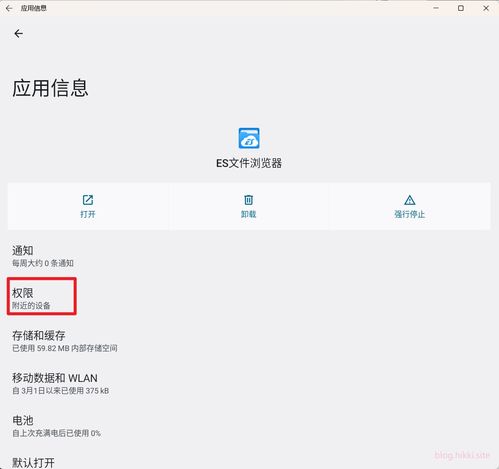The image size is (499, 469).
Task: Click text 每周大约 0 条通知
Action: click(43, 263)
